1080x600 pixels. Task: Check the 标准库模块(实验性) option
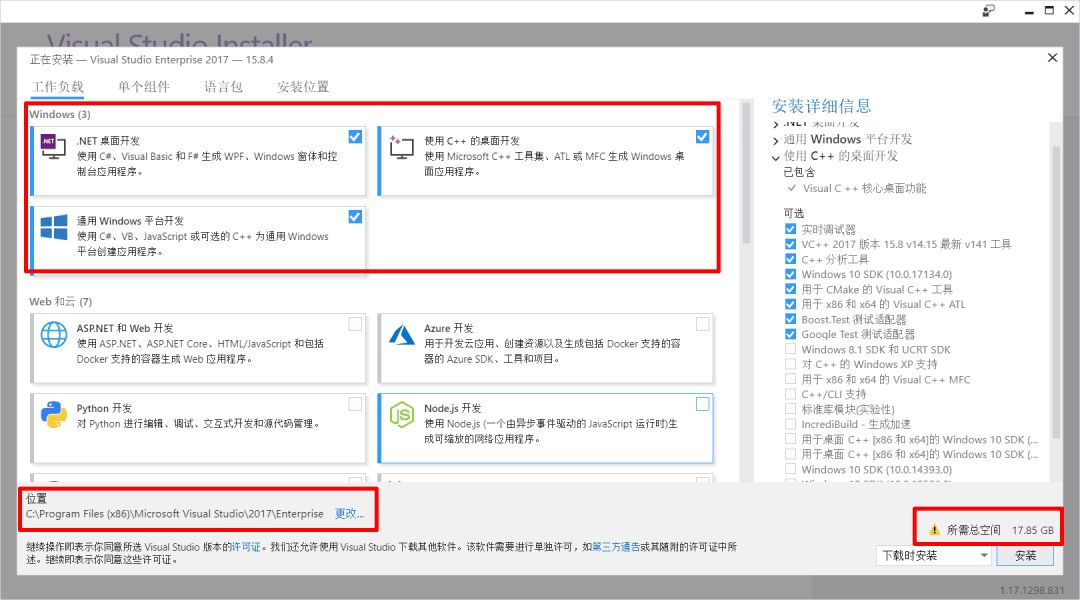point(790,409)
